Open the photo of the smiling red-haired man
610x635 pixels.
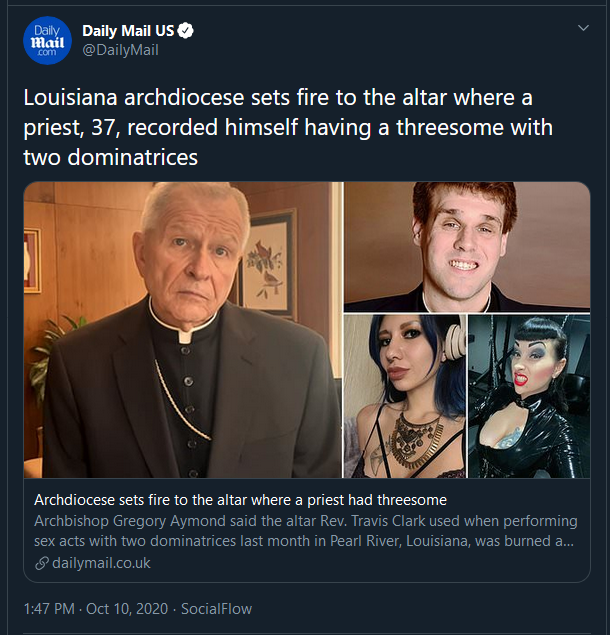click(x=466, y=246)
